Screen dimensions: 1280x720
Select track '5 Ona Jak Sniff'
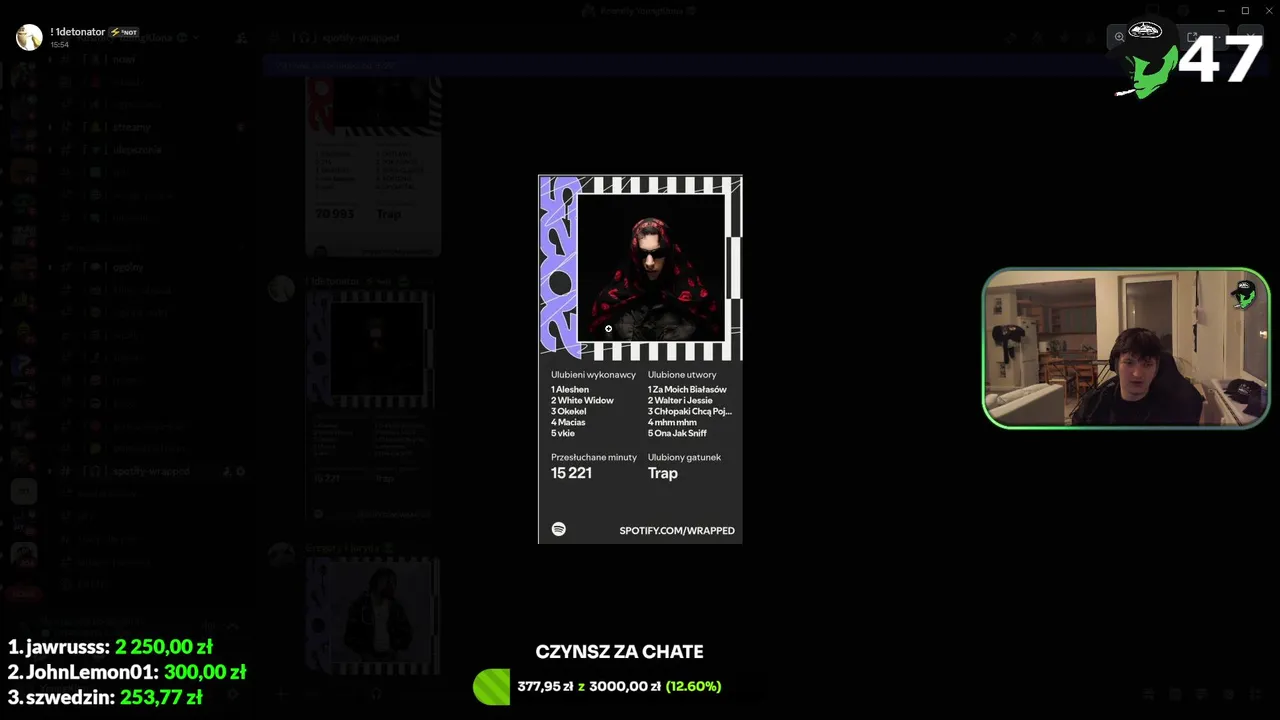coord(677,433)
